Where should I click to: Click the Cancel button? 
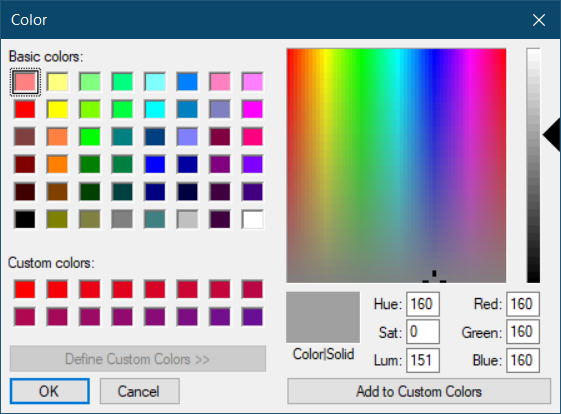click(140, 391)
